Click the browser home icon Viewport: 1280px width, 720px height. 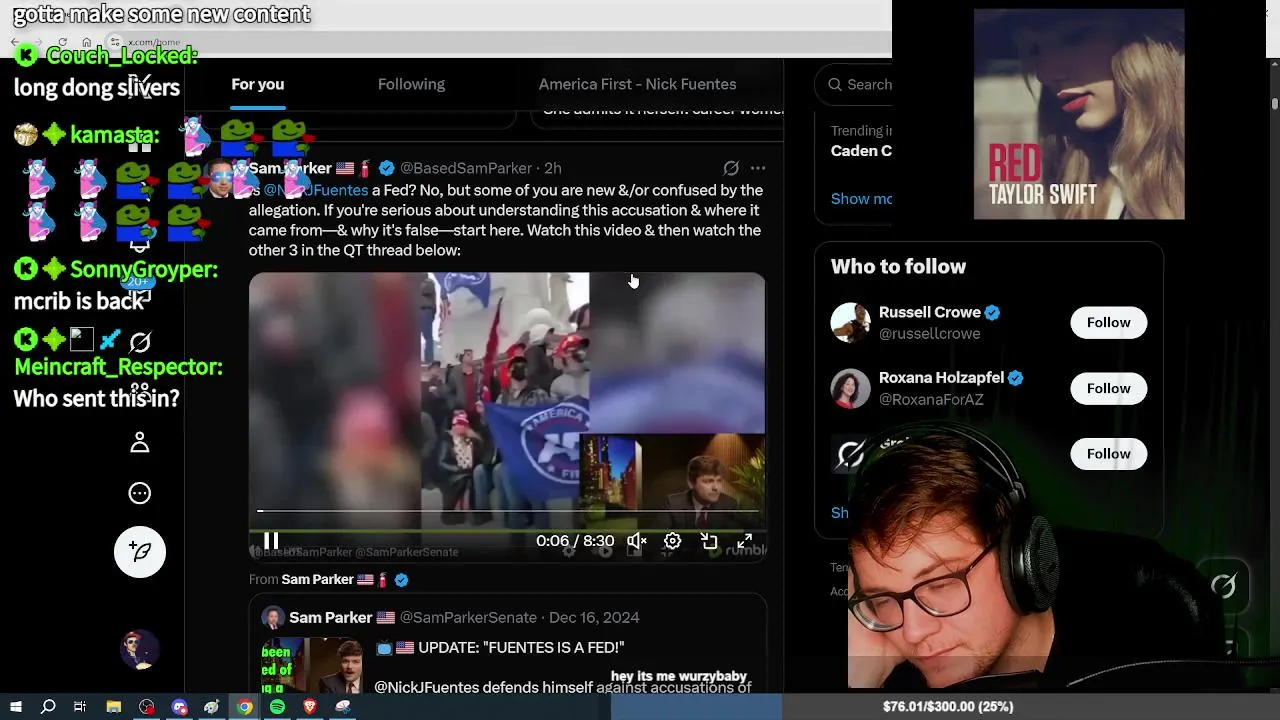click(87, 43)
